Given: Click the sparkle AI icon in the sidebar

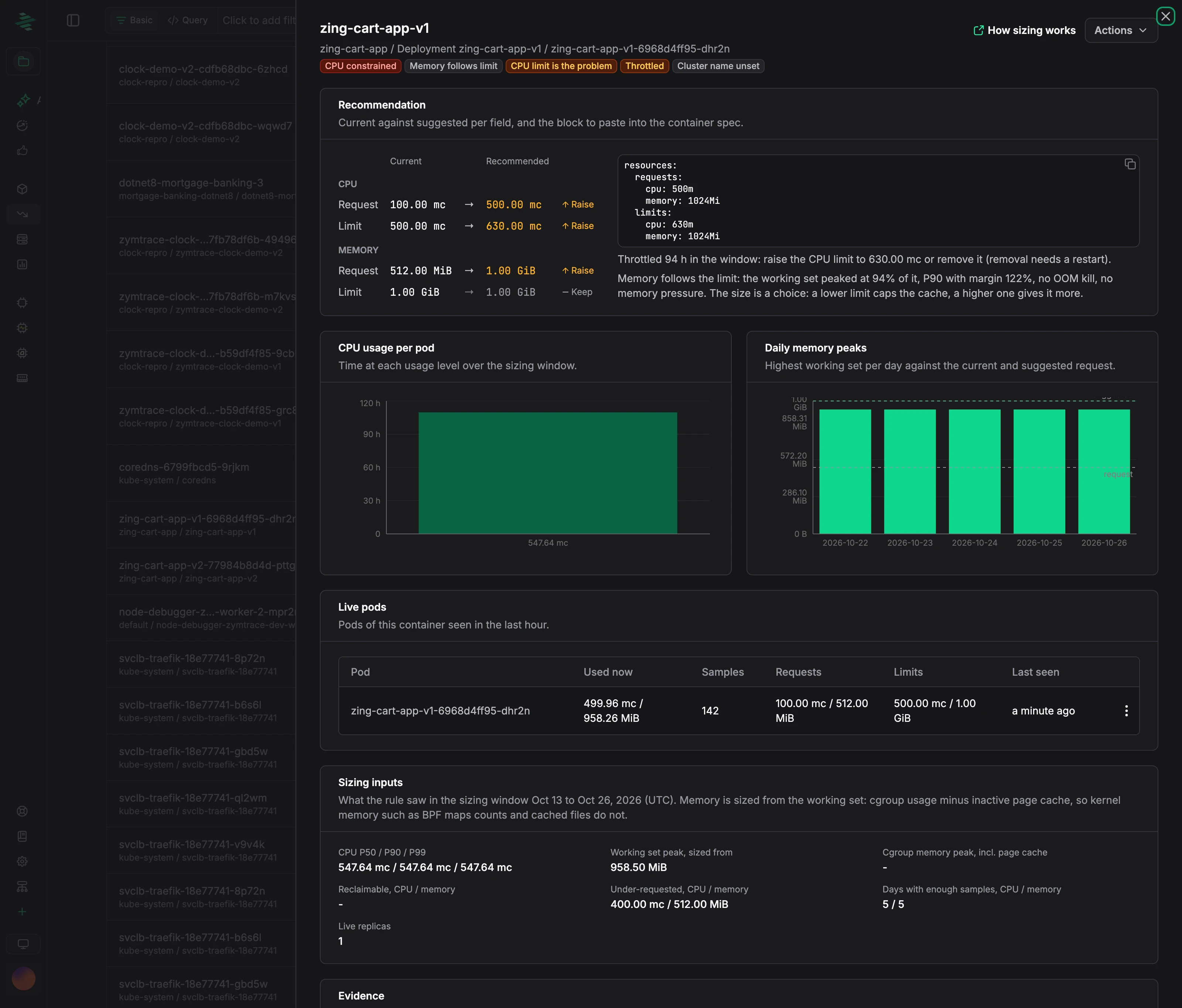Looking at the screenshot, I should (x=23, y=100).
